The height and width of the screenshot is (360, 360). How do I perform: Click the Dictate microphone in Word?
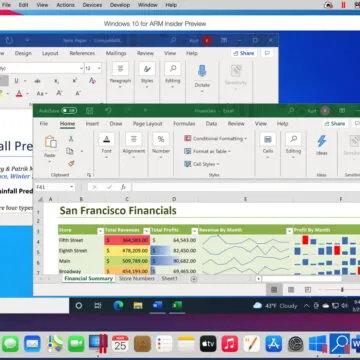pos(202,71)
